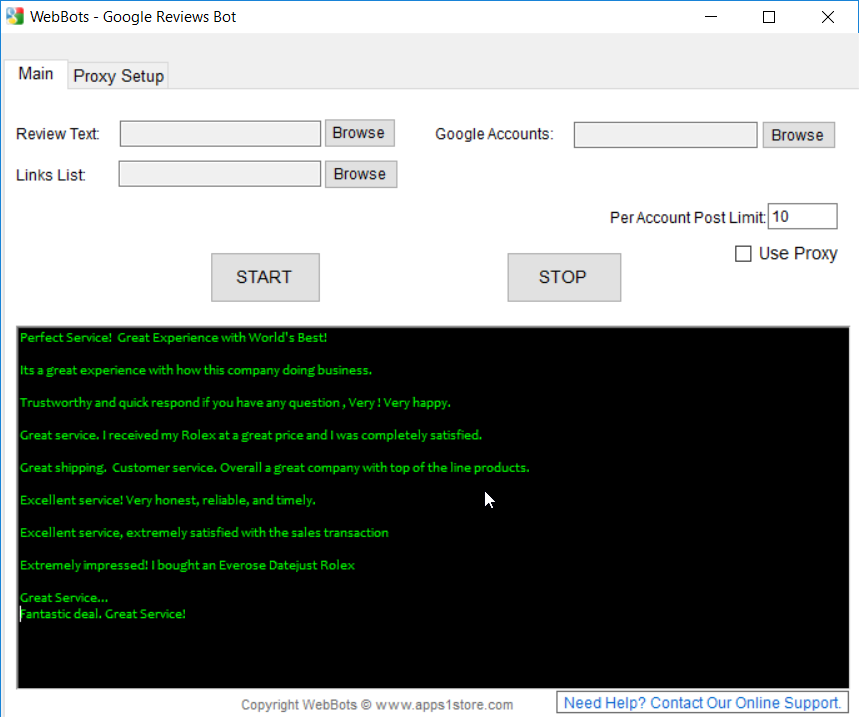
Task: Click the 'Great shipping' review line
Action: coord(274,468)
